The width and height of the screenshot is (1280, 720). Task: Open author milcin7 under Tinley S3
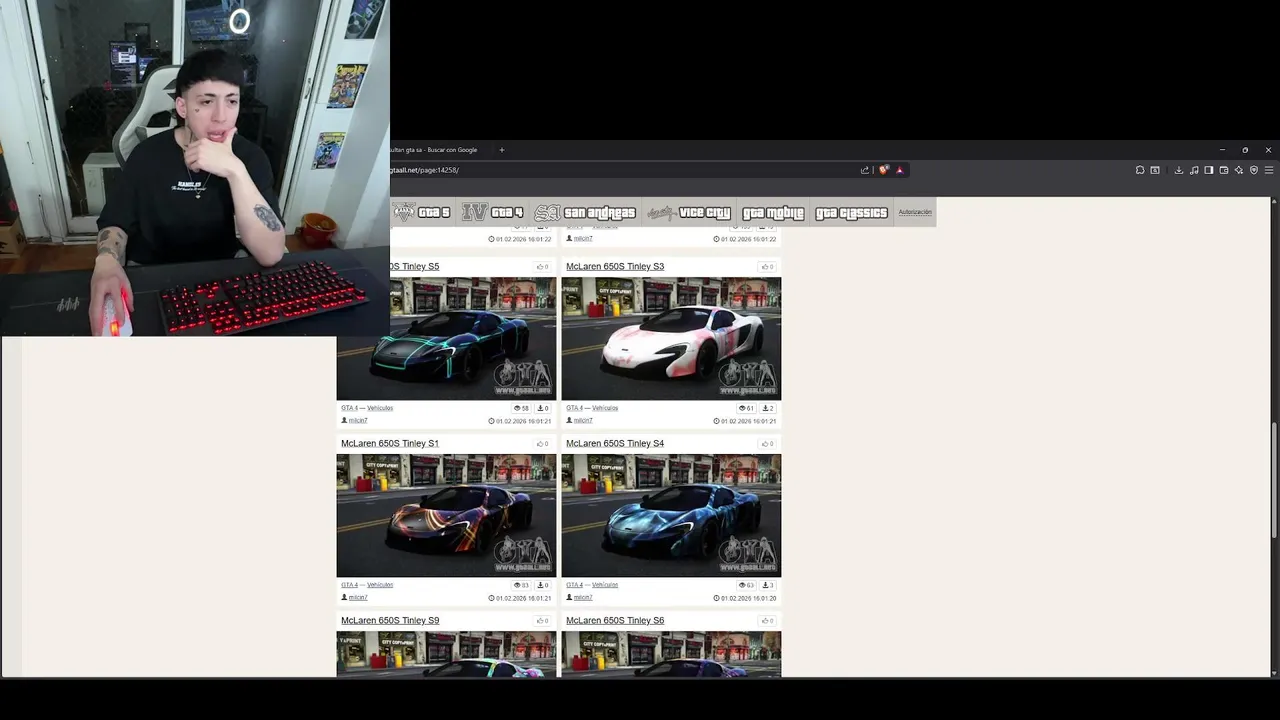coord(583,421)
